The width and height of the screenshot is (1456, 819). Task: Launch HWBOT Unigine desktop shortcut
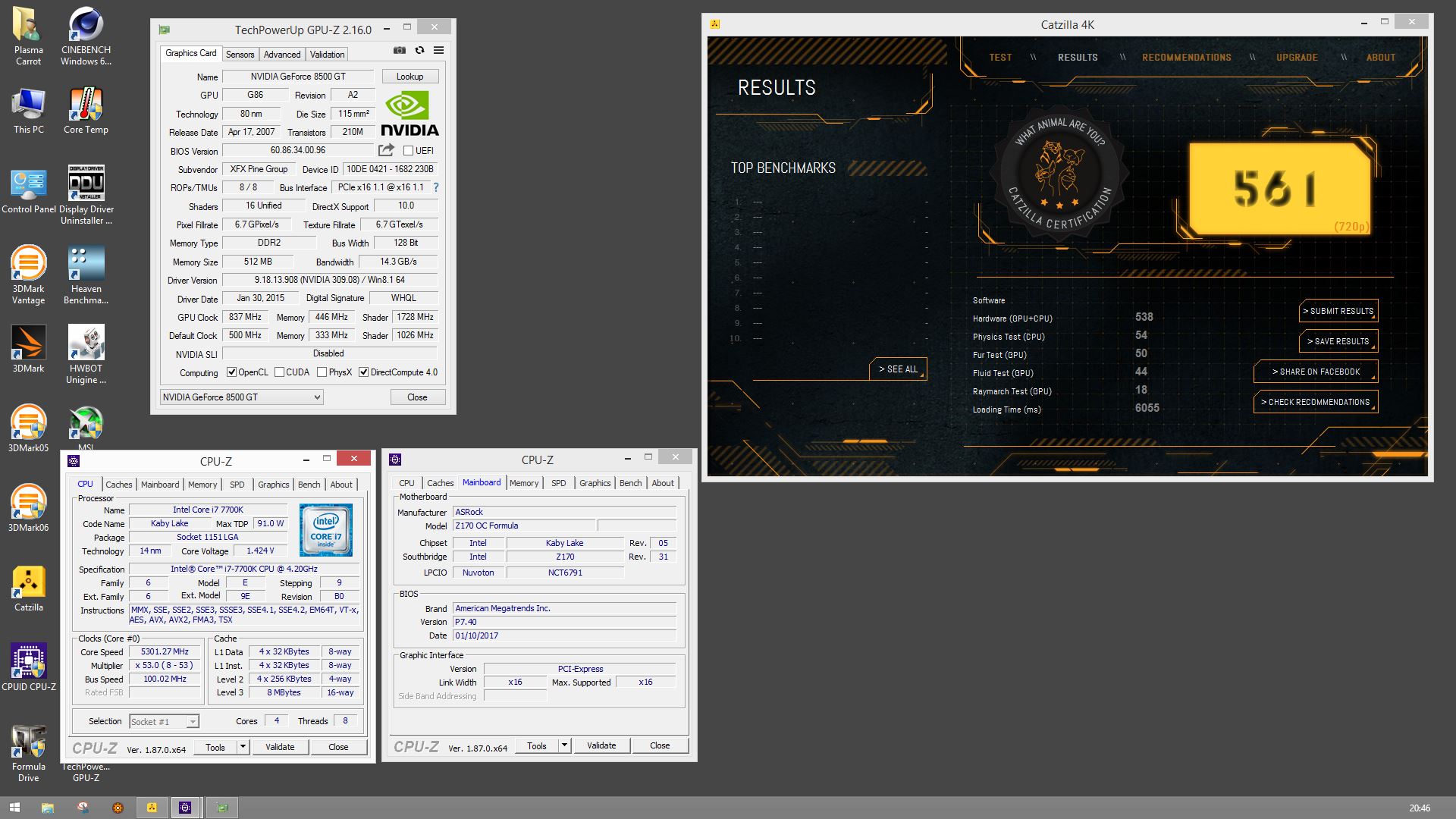86,354
